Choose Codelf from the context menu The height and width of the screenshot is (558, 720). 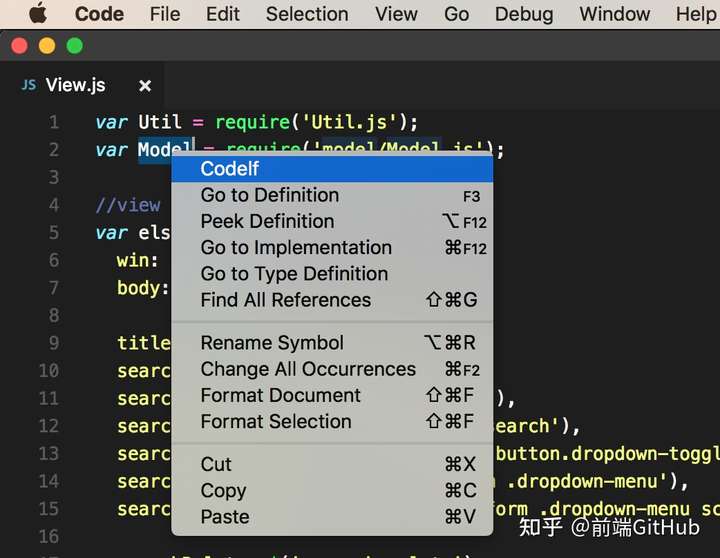click(332, 169)
